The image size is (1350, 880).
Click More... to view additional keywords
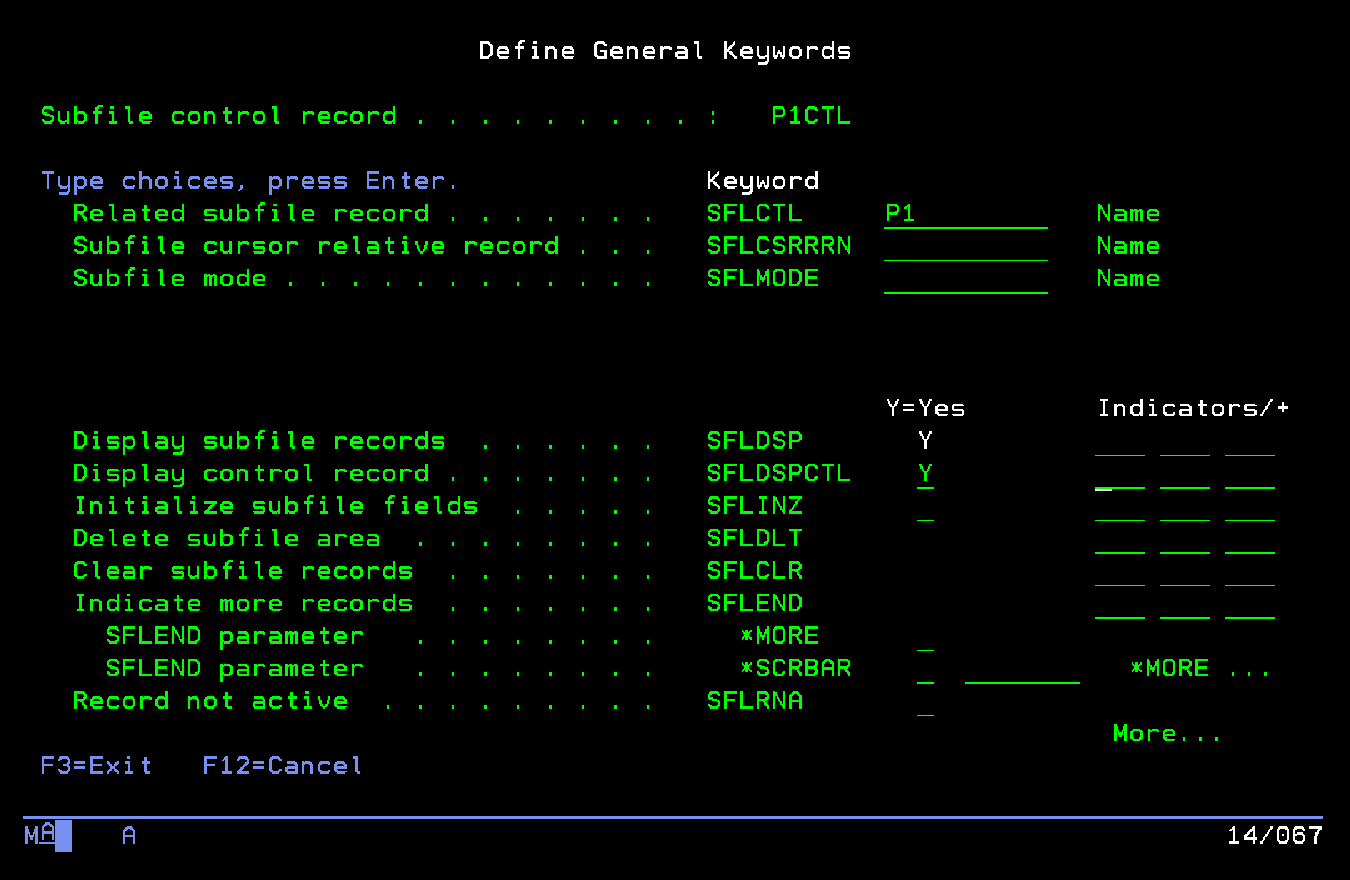click(x=1165, y=733)
